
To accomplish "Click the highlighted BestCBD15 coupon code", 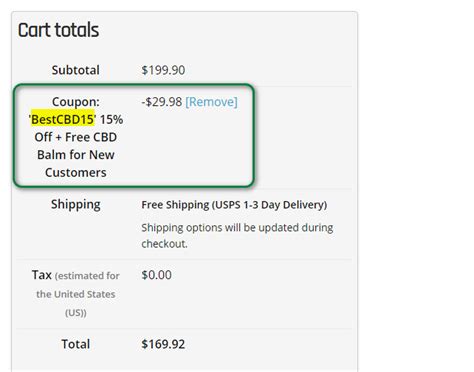I will click(62, 119).
